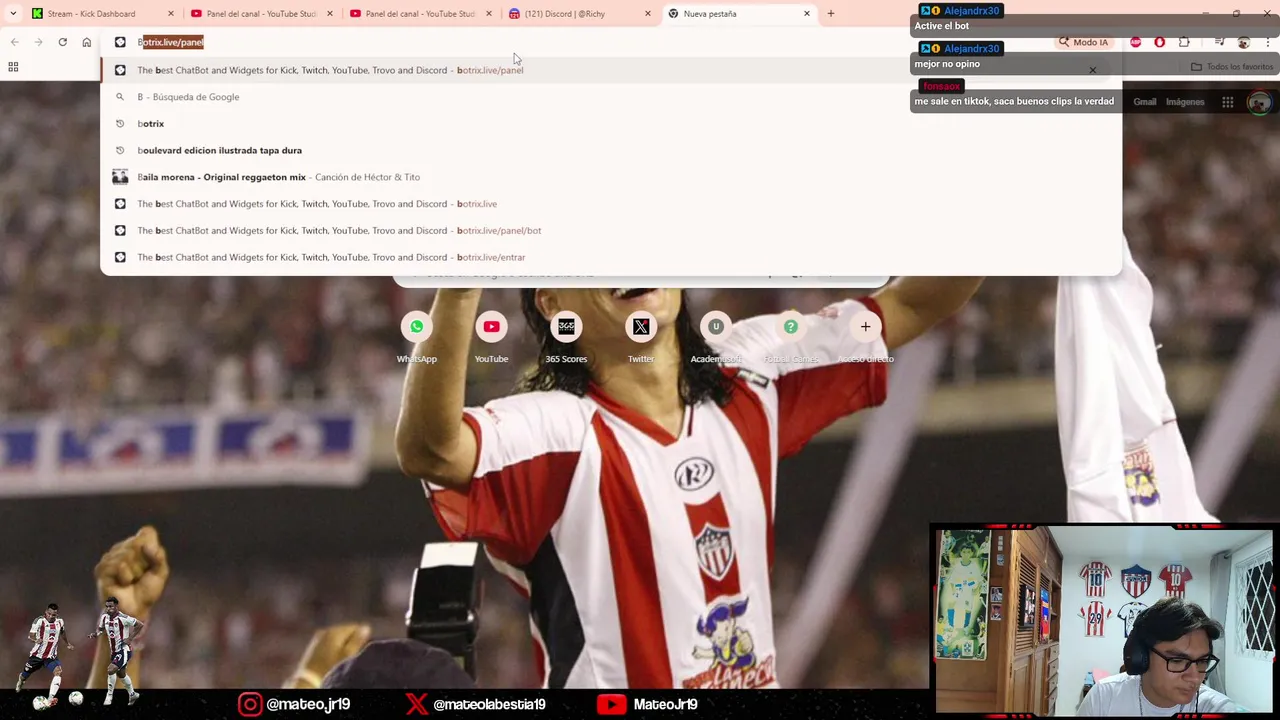
Task: Open the botrix.live/entrar suggestion
Action: (610, 257)
